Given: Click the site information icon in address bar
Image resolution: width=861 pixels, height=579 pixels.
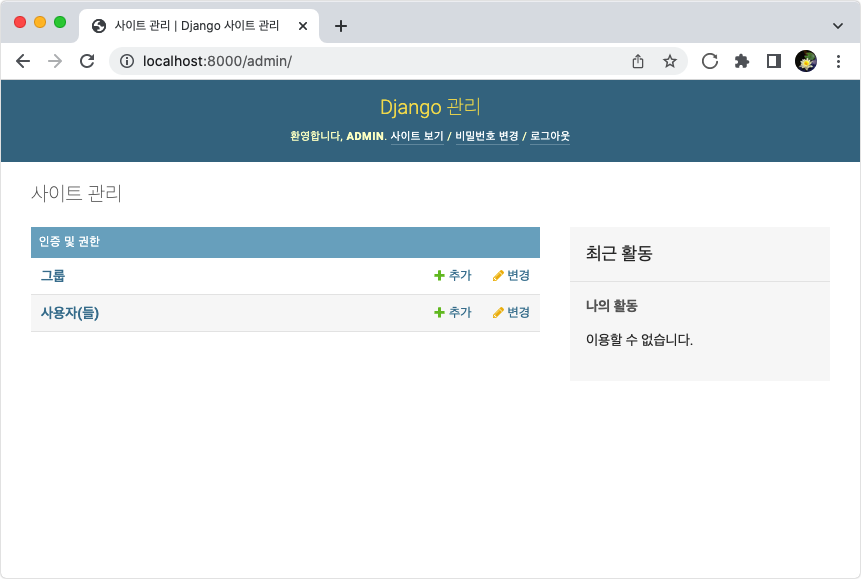Looking at the screenshot, I should (x=127, y=61).
